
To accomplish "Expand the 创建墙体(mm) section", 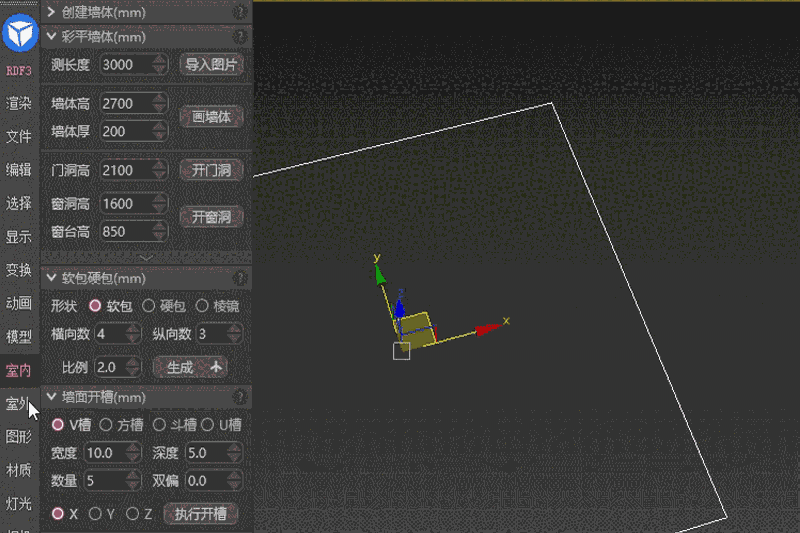I will (x=51, y=12).
